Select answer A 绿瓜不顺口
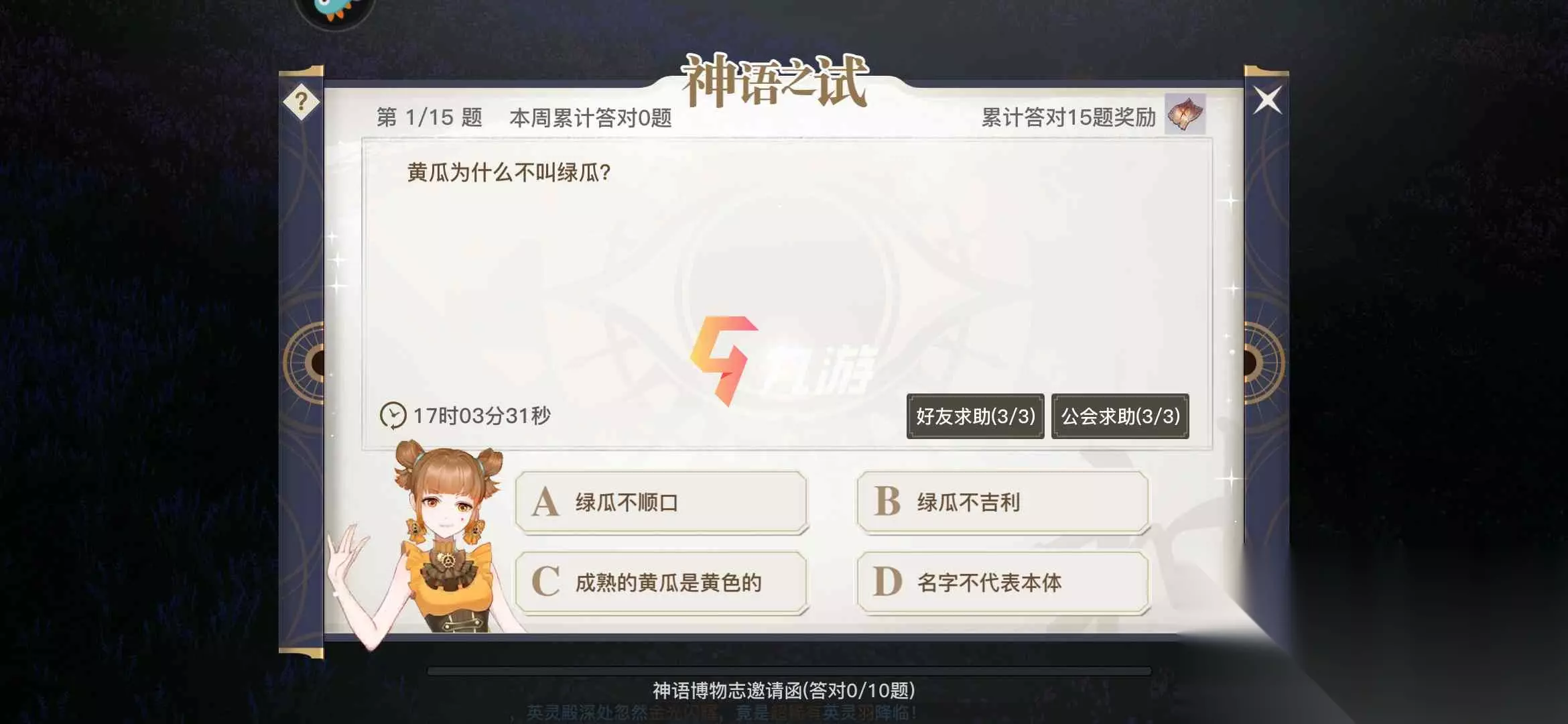 tap(661, 502)
